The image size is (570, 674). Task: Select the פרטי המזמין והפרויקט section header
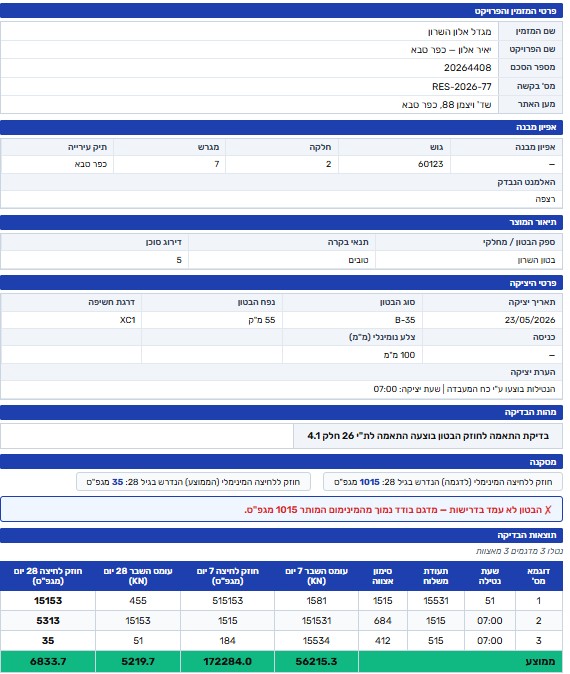coord(282,11)
